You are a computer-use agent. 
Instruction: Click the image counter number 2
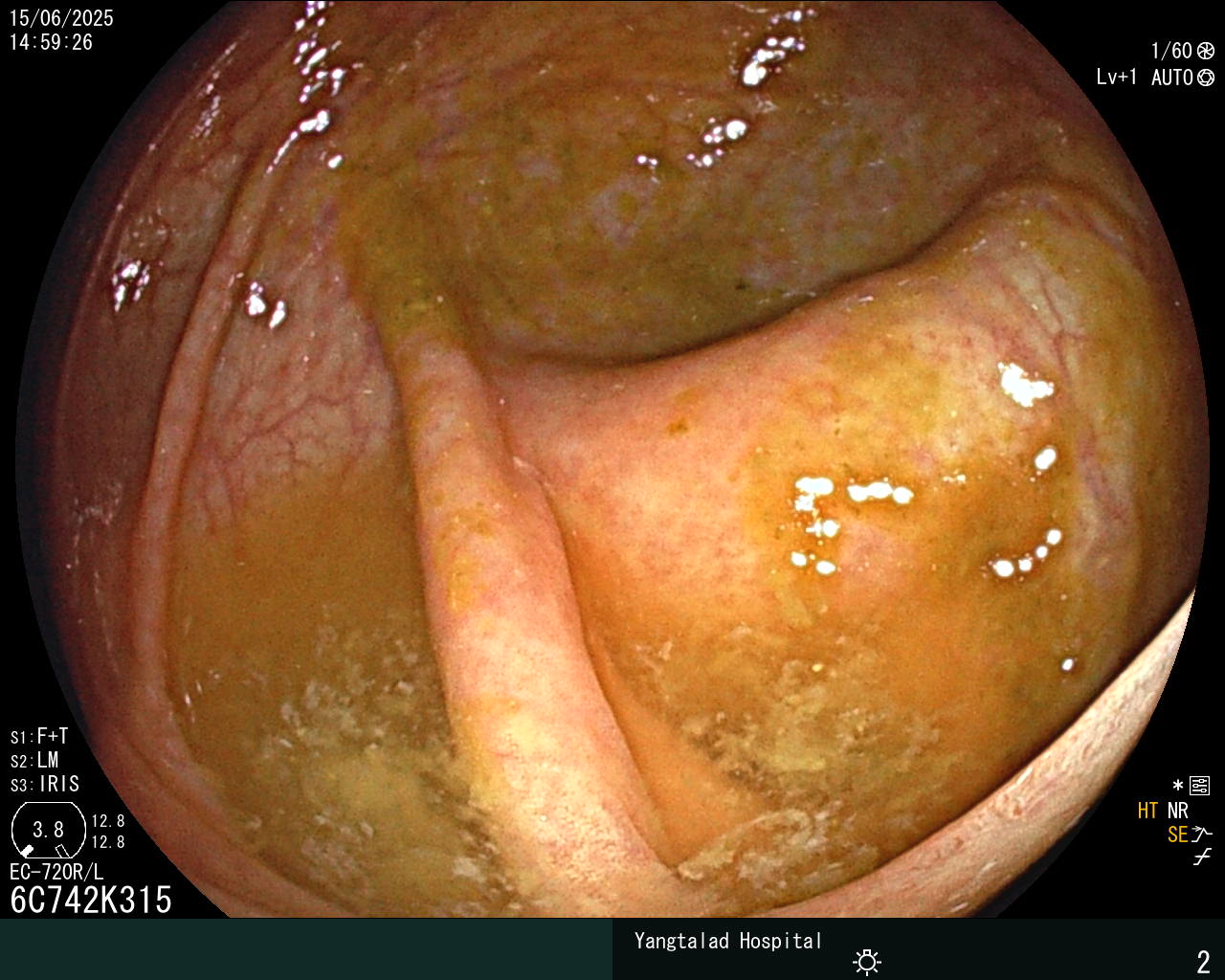1204,962
